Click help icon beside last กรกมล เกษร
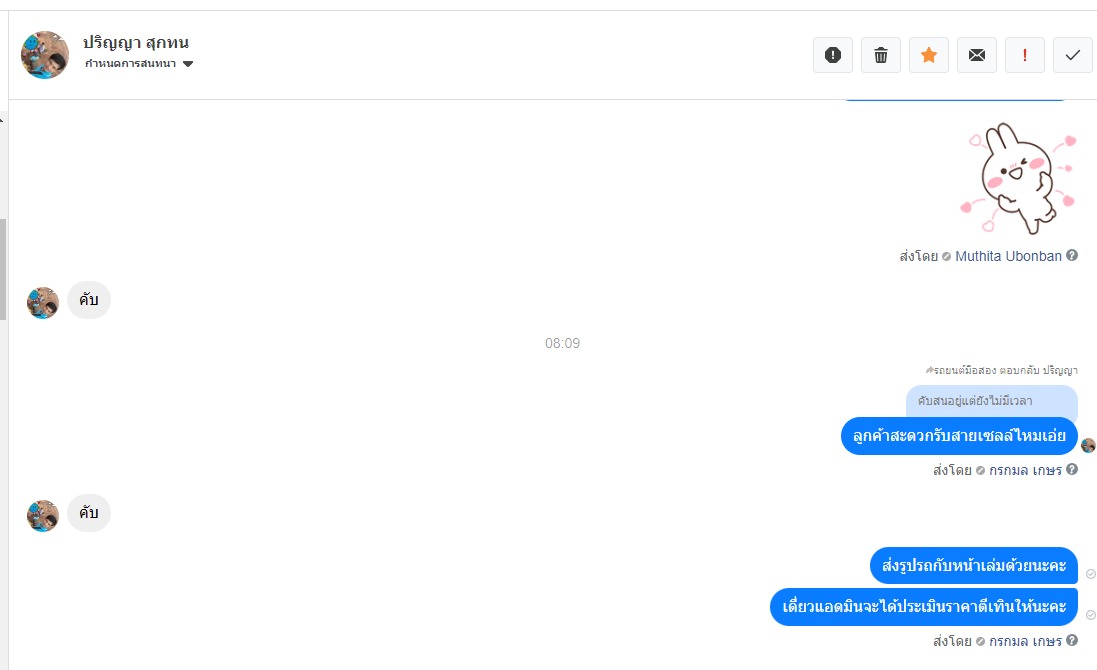The width and height of the screenshot is (1097, 670). pyautogui.click(x=1072, y=640)
